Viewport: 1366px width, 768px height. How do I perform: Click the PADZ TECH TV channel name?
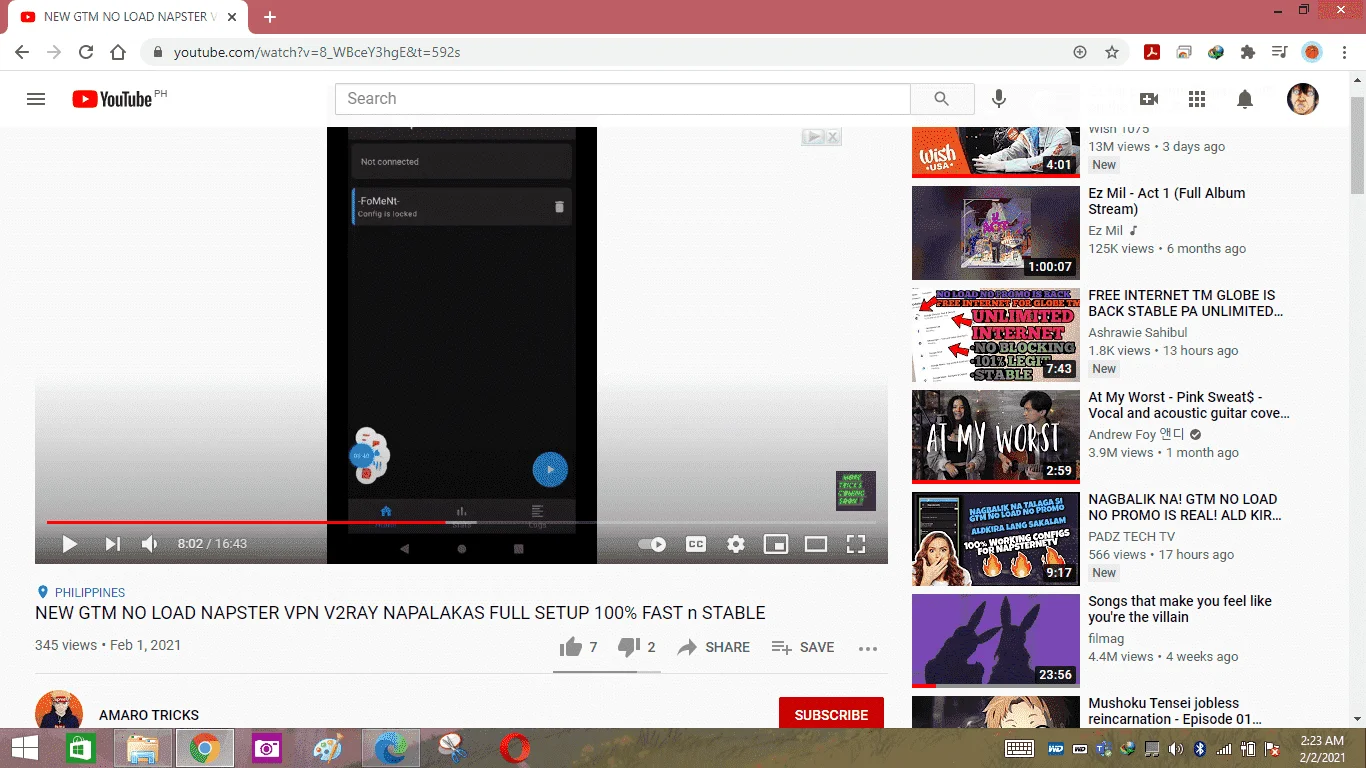[x=1132, y=536]
